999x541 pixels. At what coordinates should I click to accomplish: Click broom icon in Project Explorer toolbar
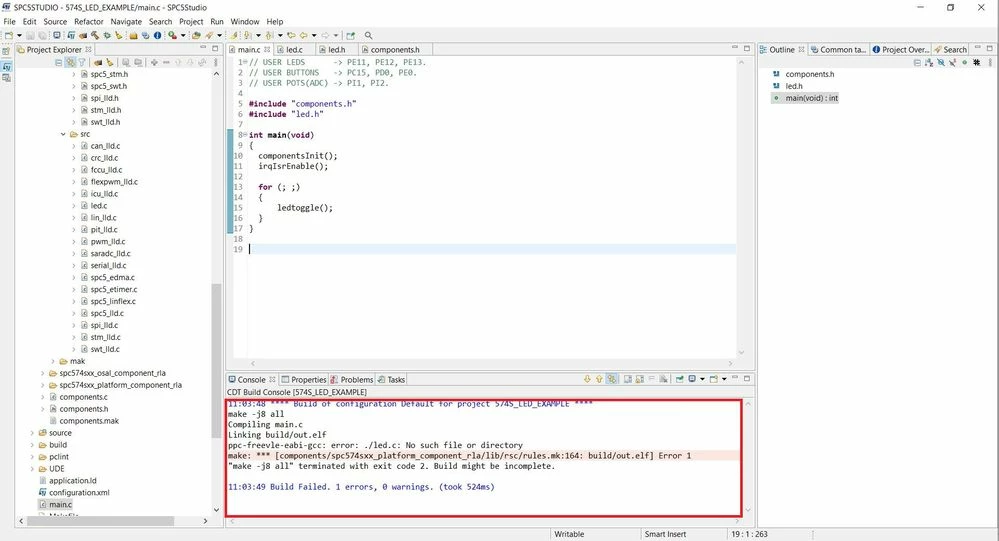point(110,62)
